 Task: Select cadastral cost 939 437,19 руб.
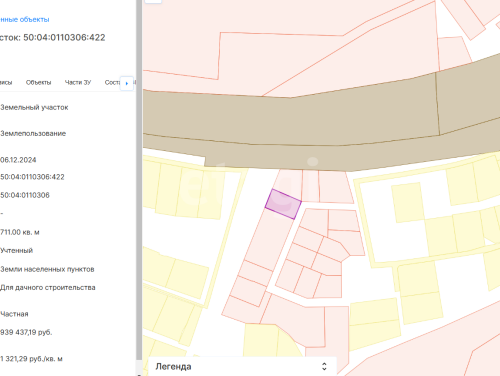pos(26,332)
